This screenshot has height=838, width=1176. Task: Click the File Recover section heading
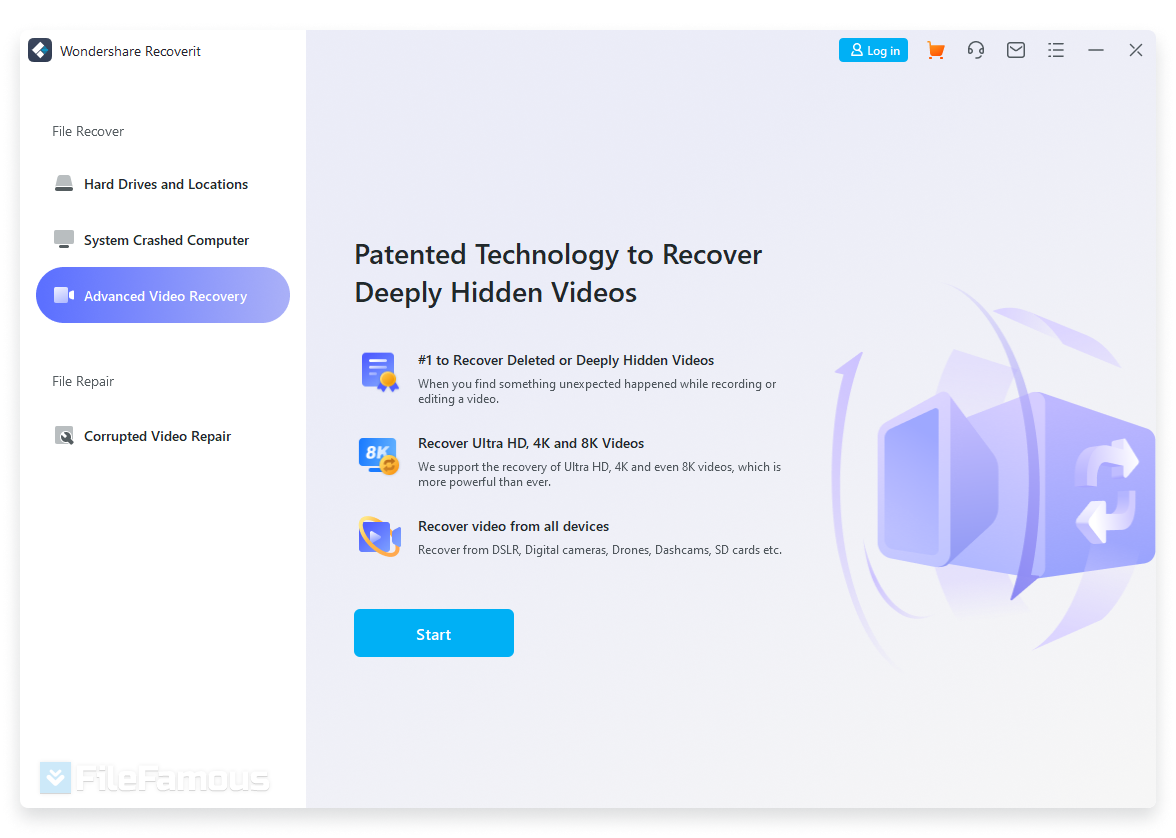[x=88, y=131]
